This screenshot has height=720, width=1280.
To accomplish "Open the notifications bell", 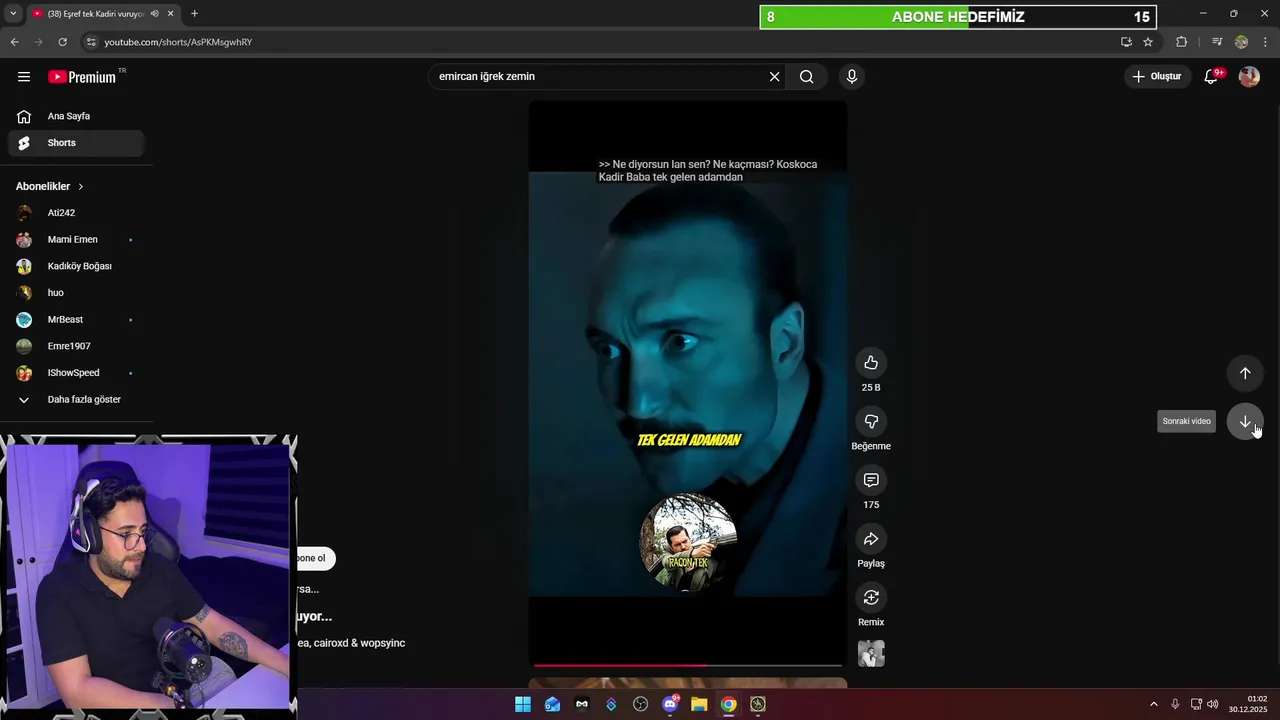I will coord(1211,77).
